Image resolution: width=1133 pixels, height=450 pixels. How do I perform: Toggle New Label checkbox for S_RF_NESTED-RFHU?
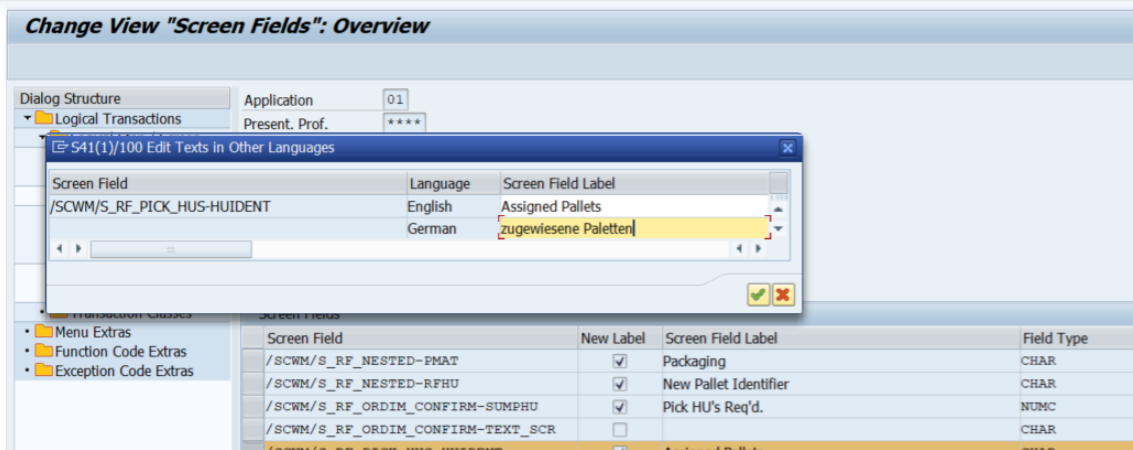point(619,384)
